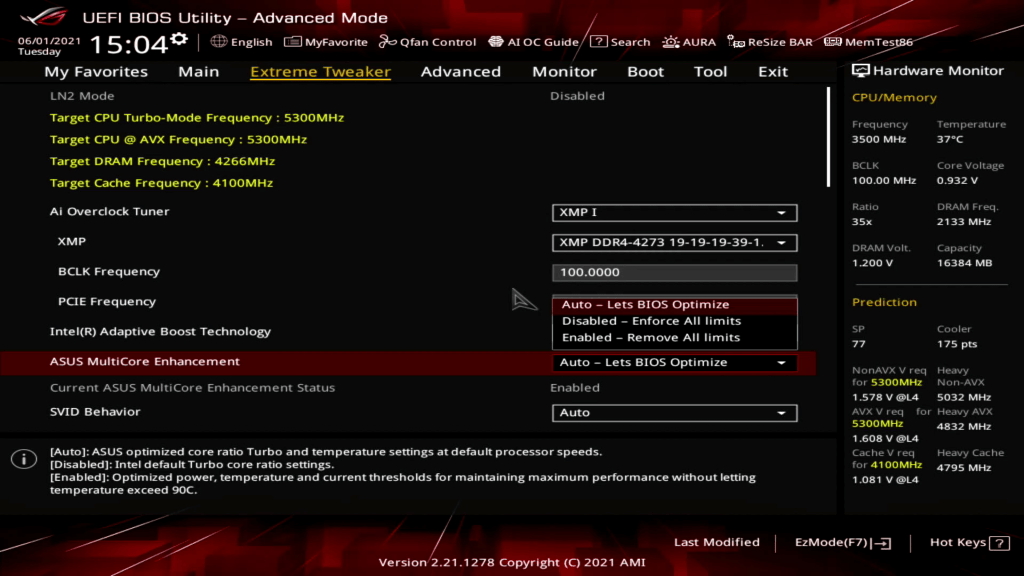Launch MemTest86 via the memory icon
Viewport: 1024px width, 576px height.
(833, 42)
